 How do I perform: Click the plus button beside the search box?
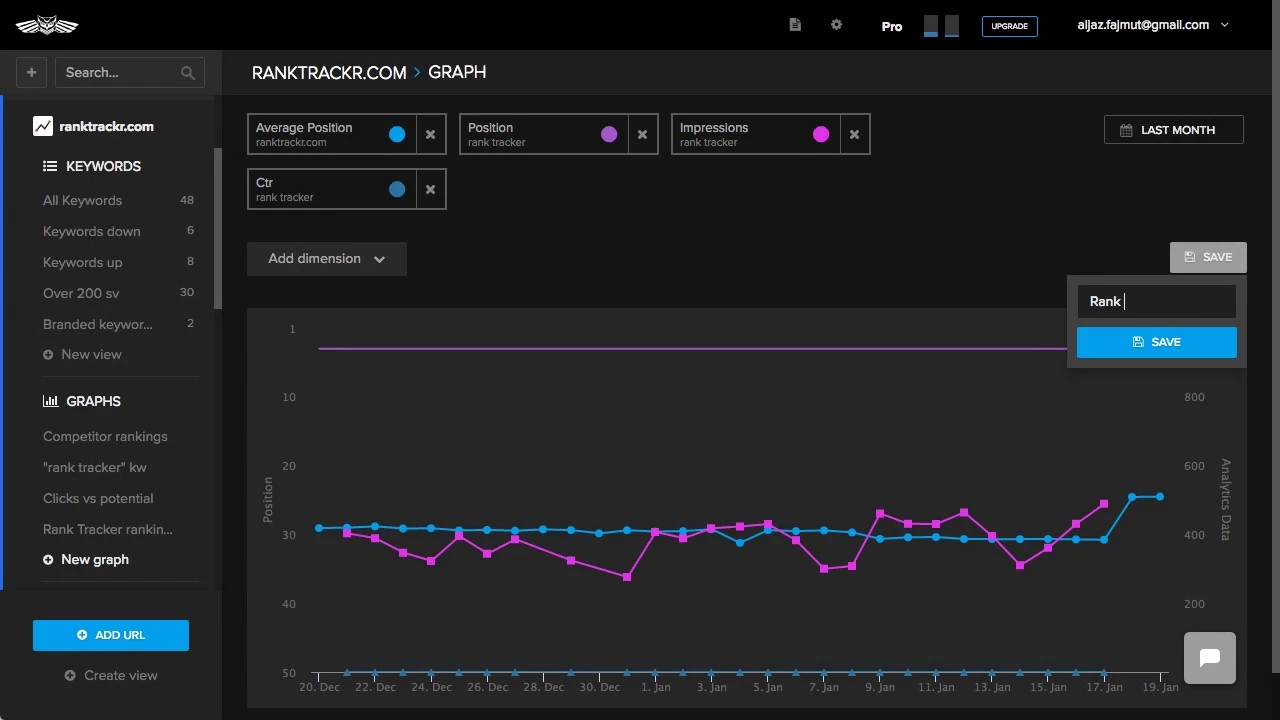31,72
